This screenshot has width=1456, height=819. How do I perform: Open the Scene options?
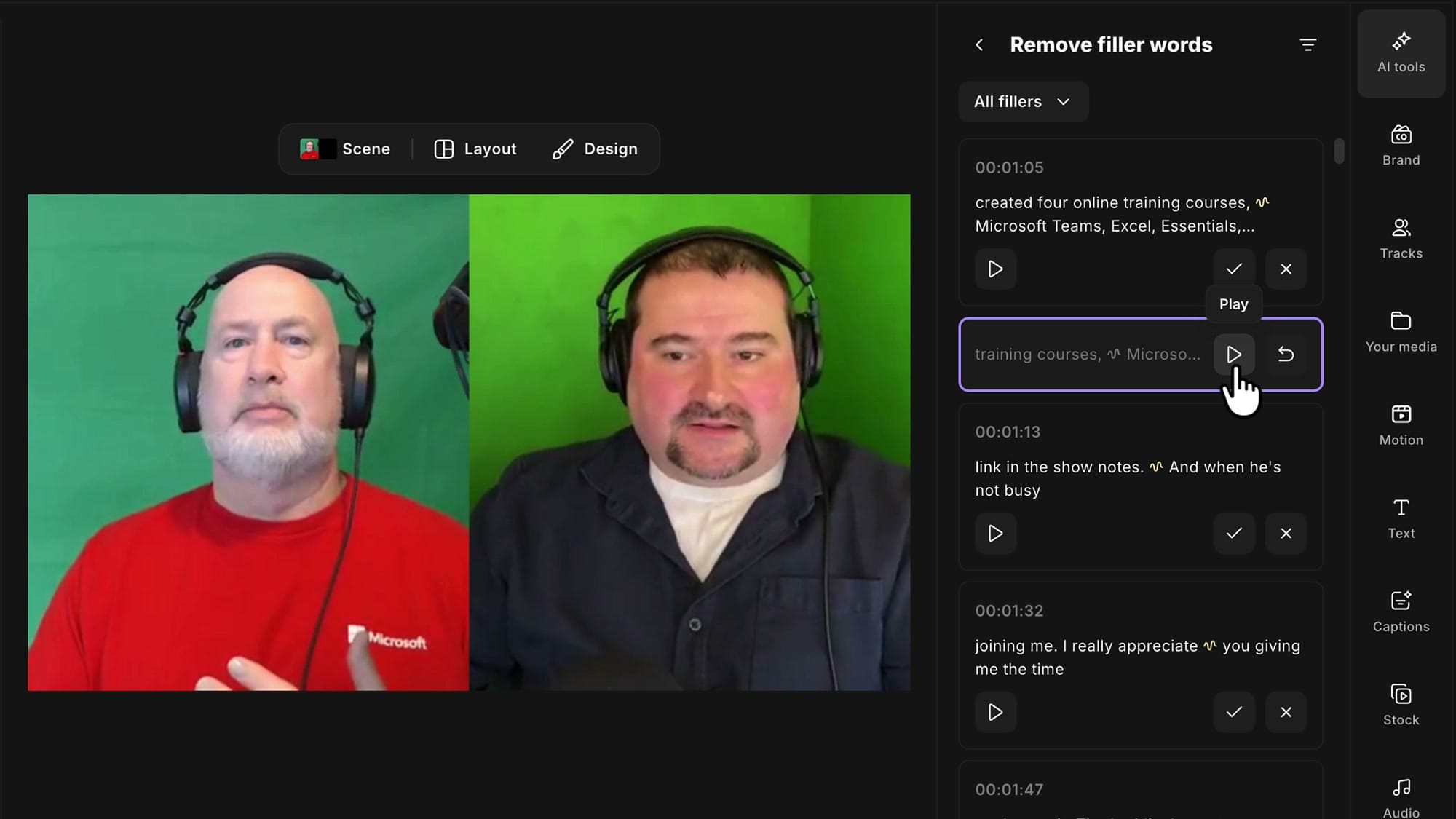[x=345, y=149]
